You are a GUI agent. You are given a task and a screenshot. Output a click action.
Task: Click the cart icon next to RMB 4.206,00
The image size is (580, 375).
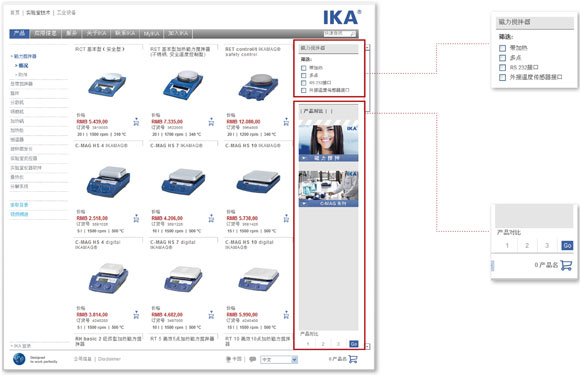(211, 218)
